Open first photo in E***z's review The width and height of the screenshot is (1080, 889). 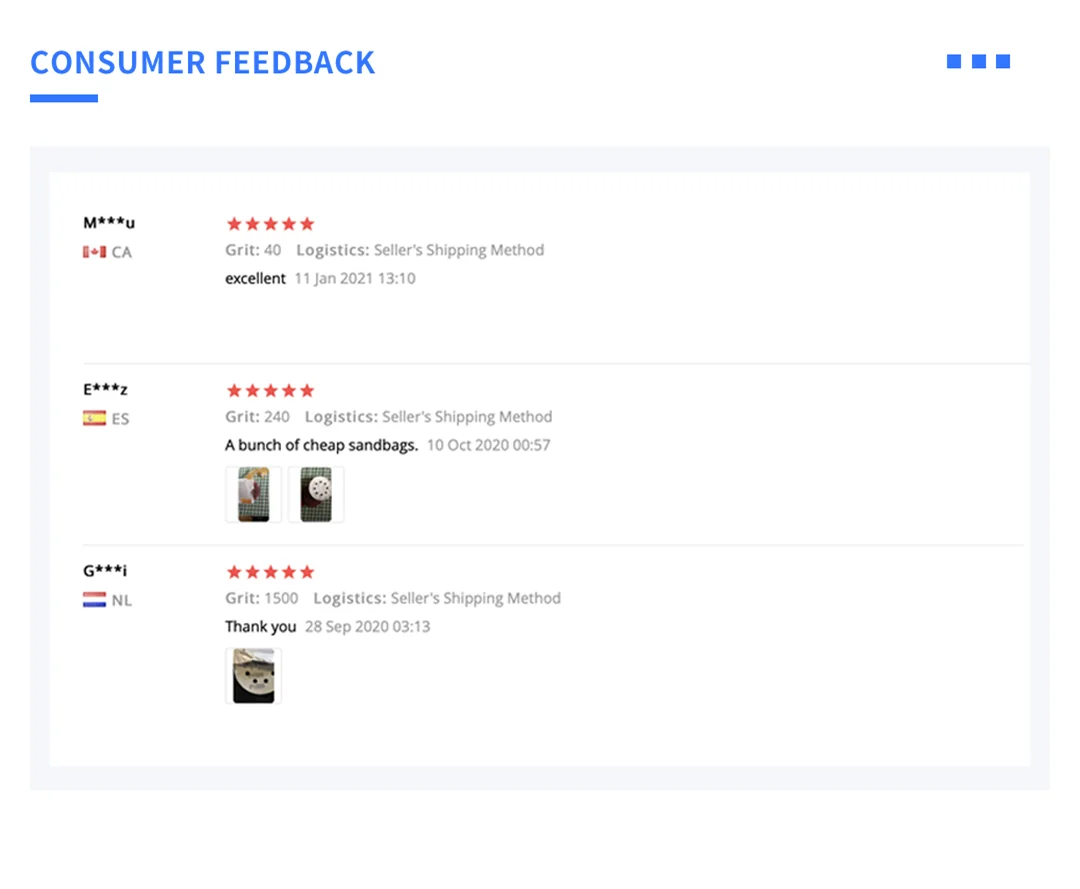[x=253, y=494]
